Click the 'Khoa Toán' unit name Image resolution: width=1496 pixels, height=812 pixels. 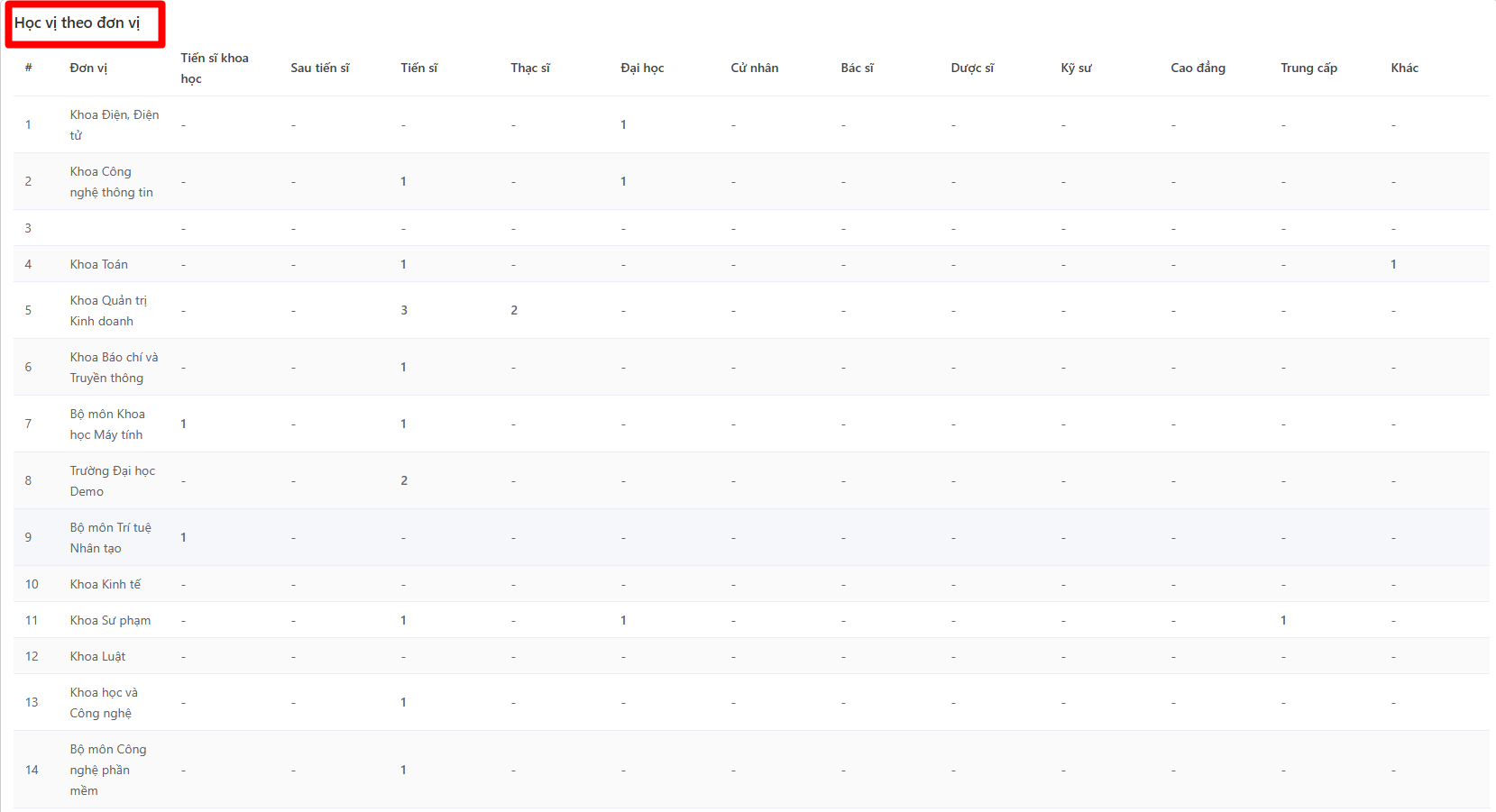99,265
